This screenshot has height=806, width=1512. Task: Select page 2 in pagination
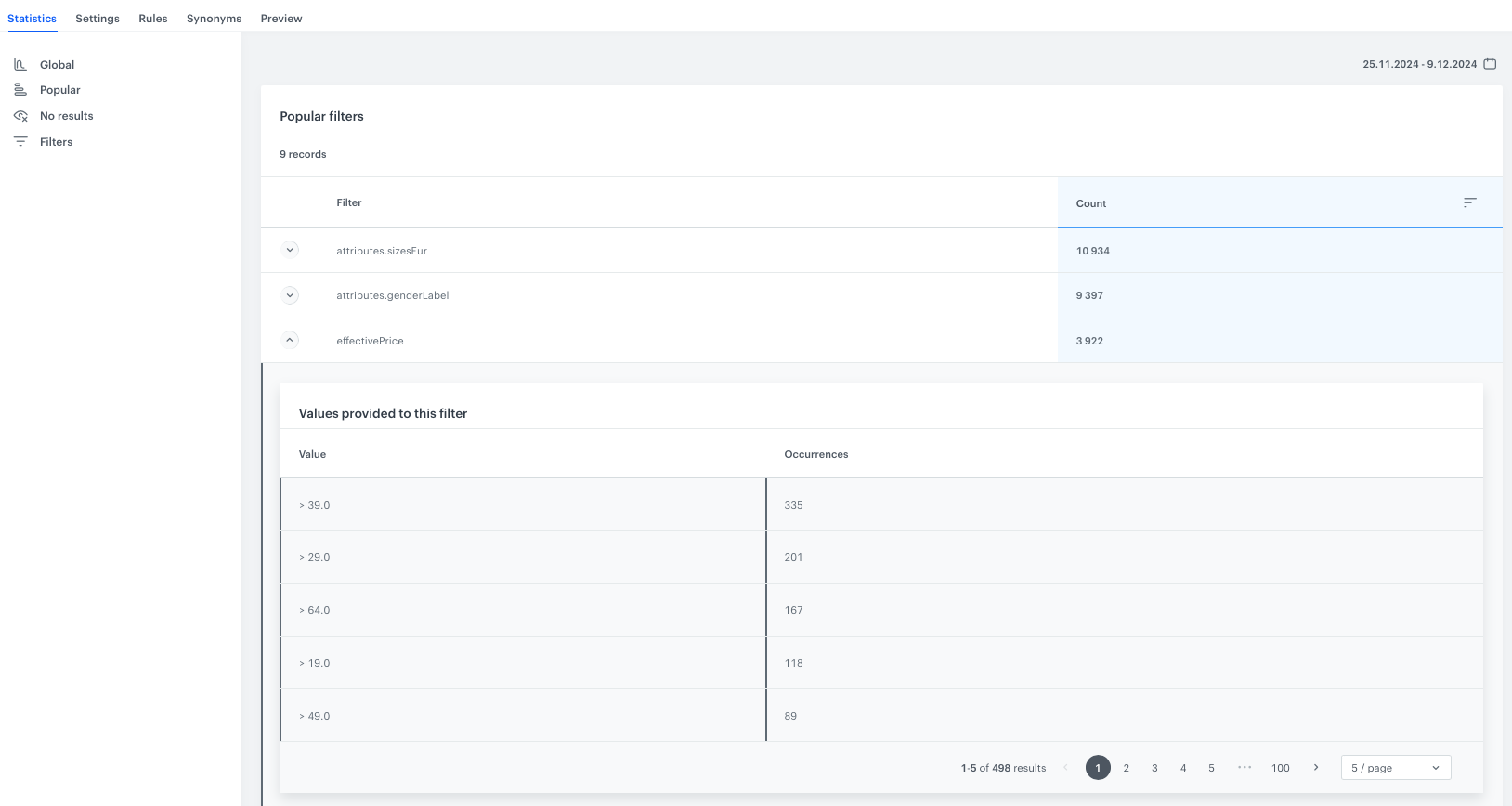[x=1126, y=768]
